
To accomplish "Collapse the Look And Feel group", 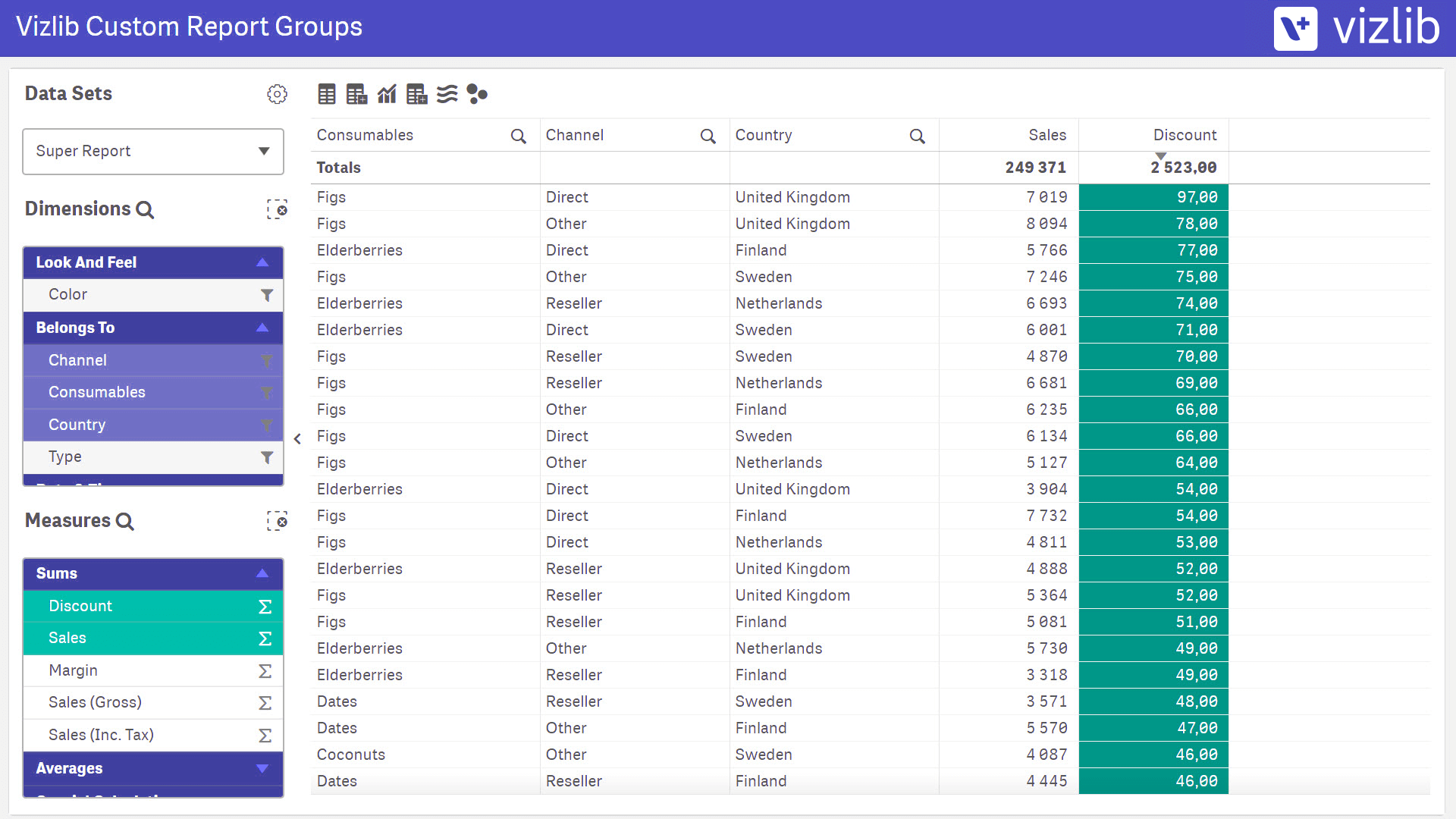I will tap(153, 262).
